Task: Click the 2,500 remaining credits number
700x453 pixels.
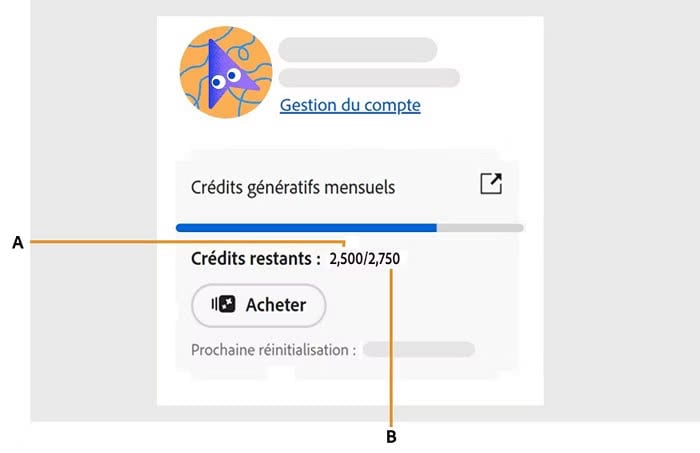Action: (346, 259)
